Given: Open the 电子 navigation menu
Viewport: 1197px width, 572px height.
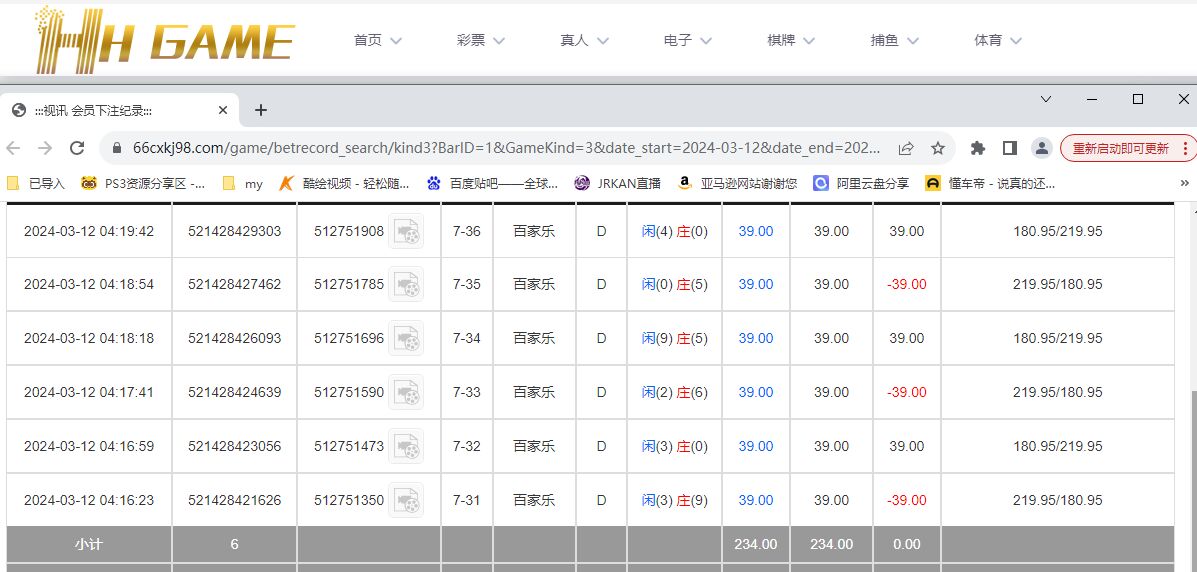Looking at the screenshot, I should pos(688,41).
